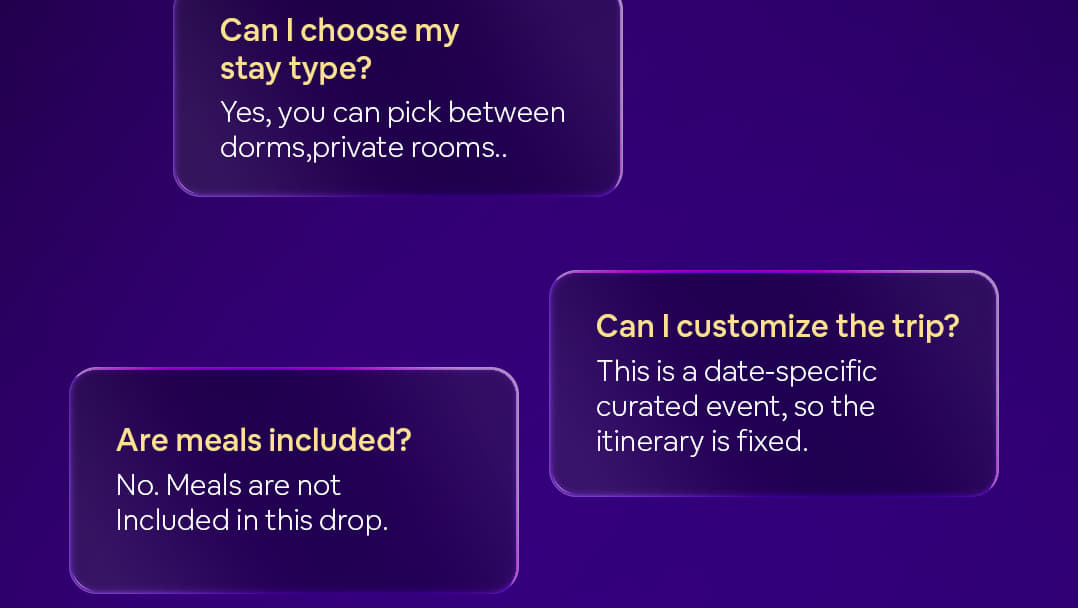Click the "curated event, so the" line
This screenshot has width=1078, height=608.
[735, 406]
